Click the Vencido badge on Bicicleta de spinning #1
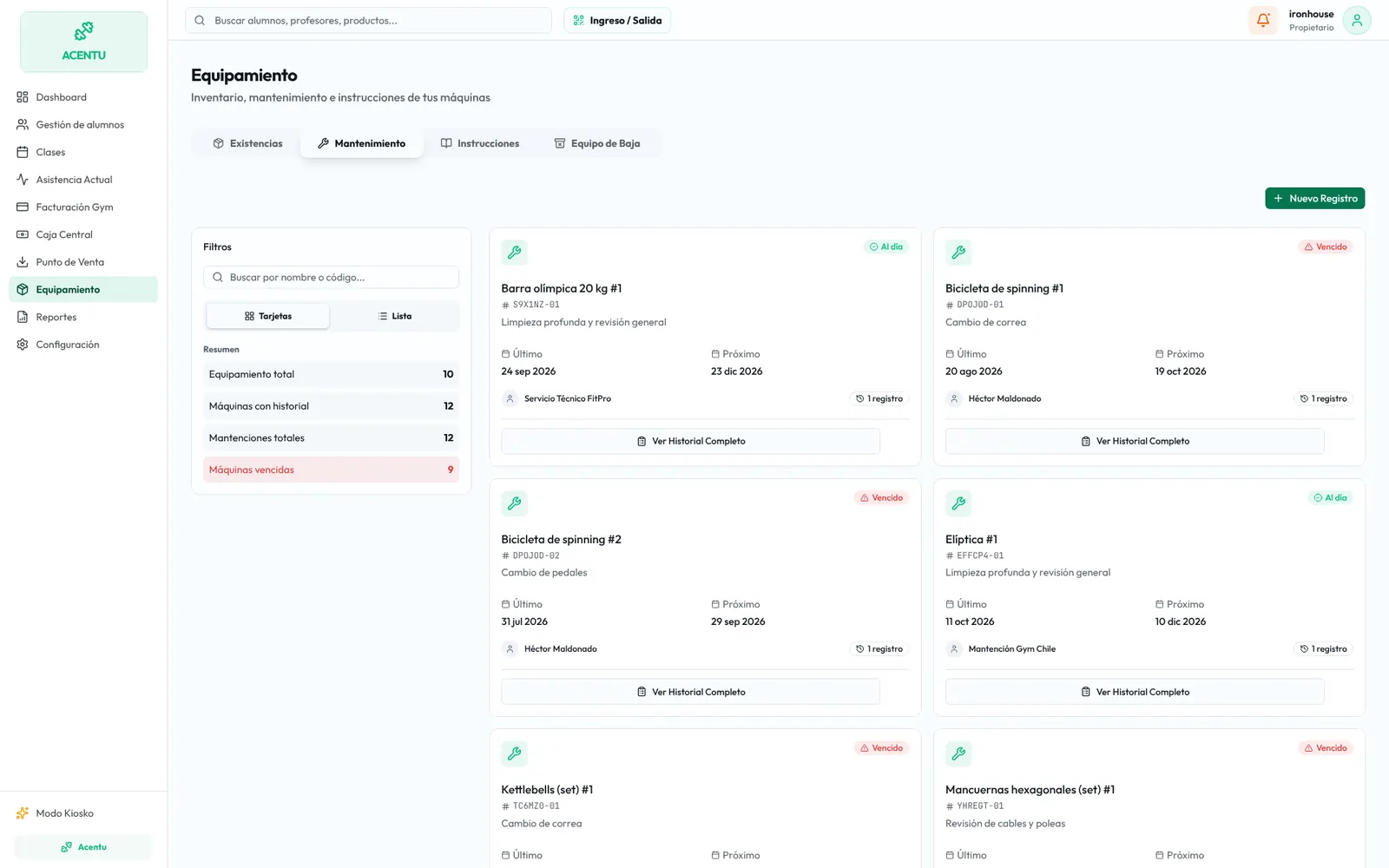Viewport: 1389px width, 868px height. coord(1326,247)
